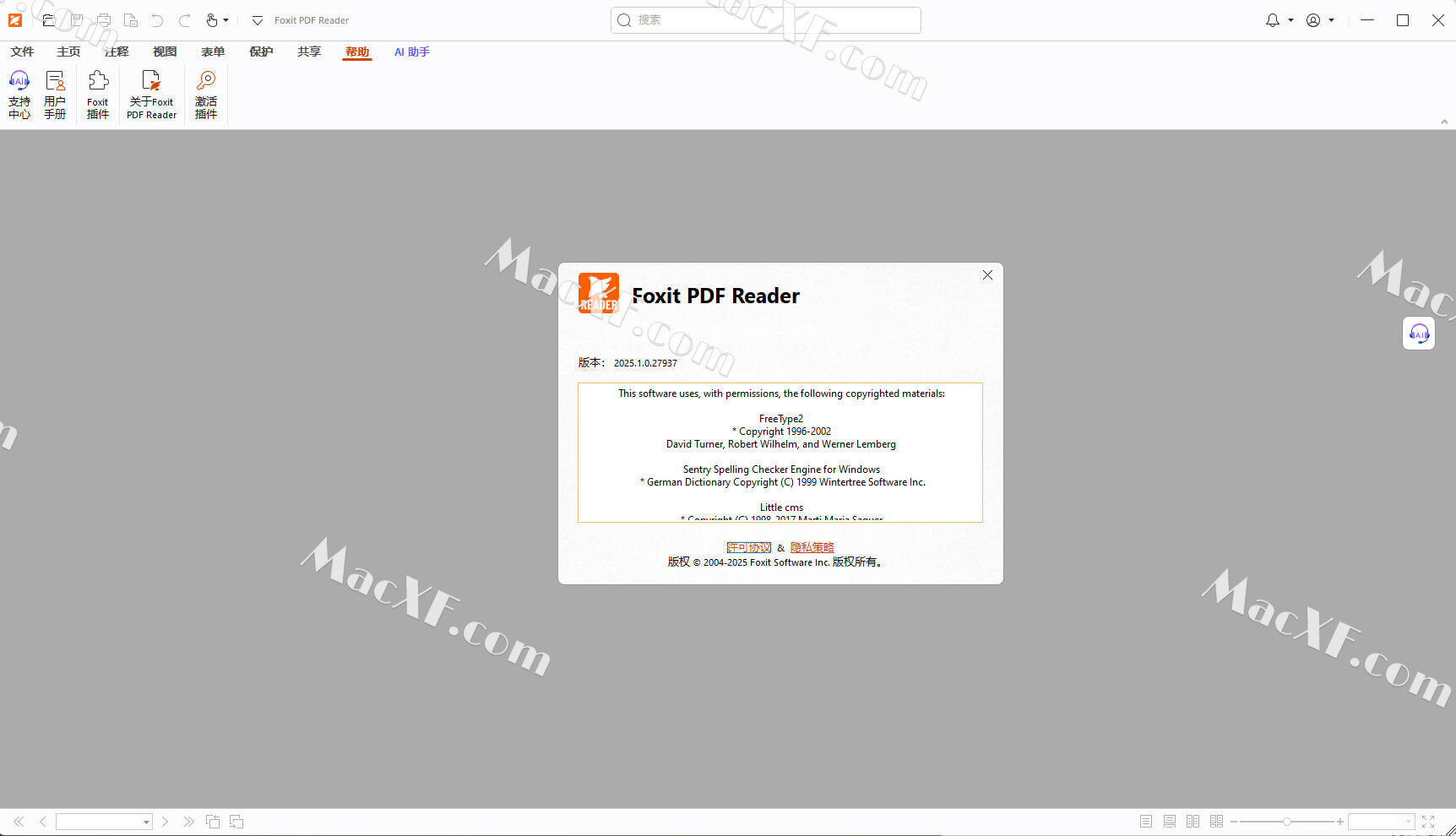Click in the 搜索 search field
Screen dimensions: 1456x836
point(765,20)
